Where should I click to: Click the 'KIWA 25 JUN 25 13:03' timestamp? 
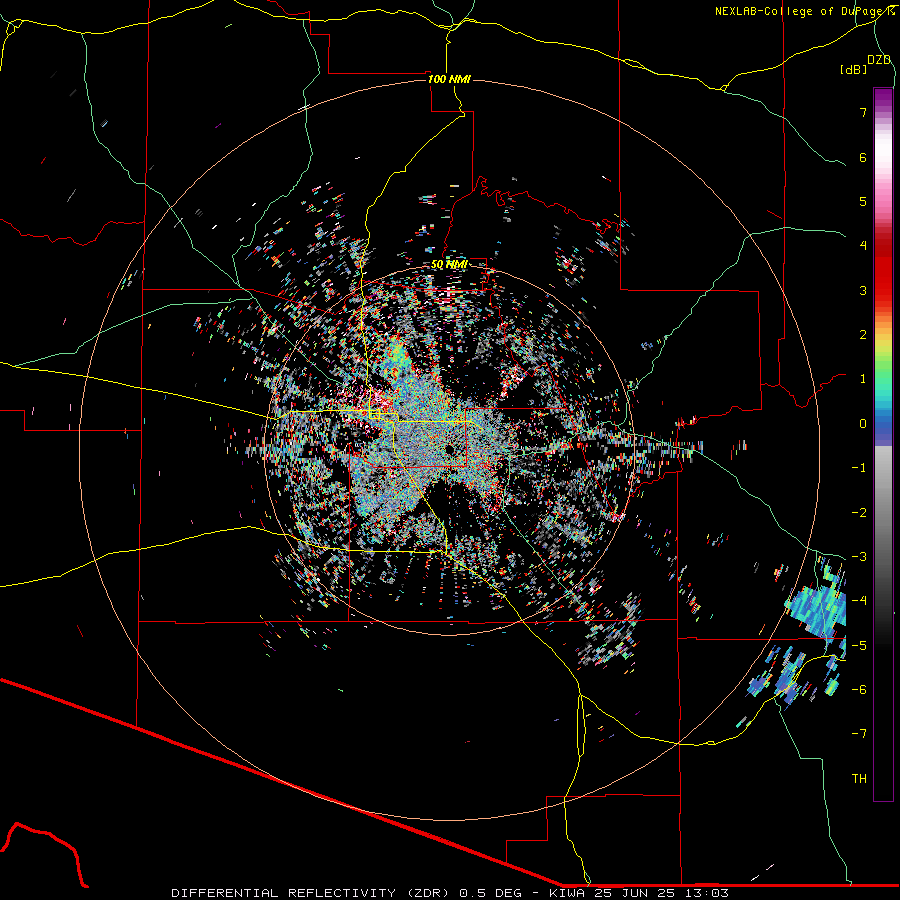coord(639,893)
